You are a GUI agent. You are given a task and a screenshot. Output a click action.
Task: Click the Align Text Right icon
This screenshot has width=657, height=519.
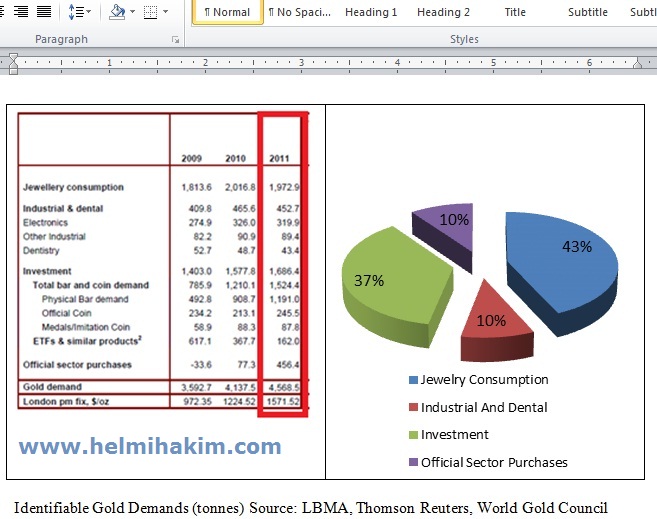click(x=21, y=11)
